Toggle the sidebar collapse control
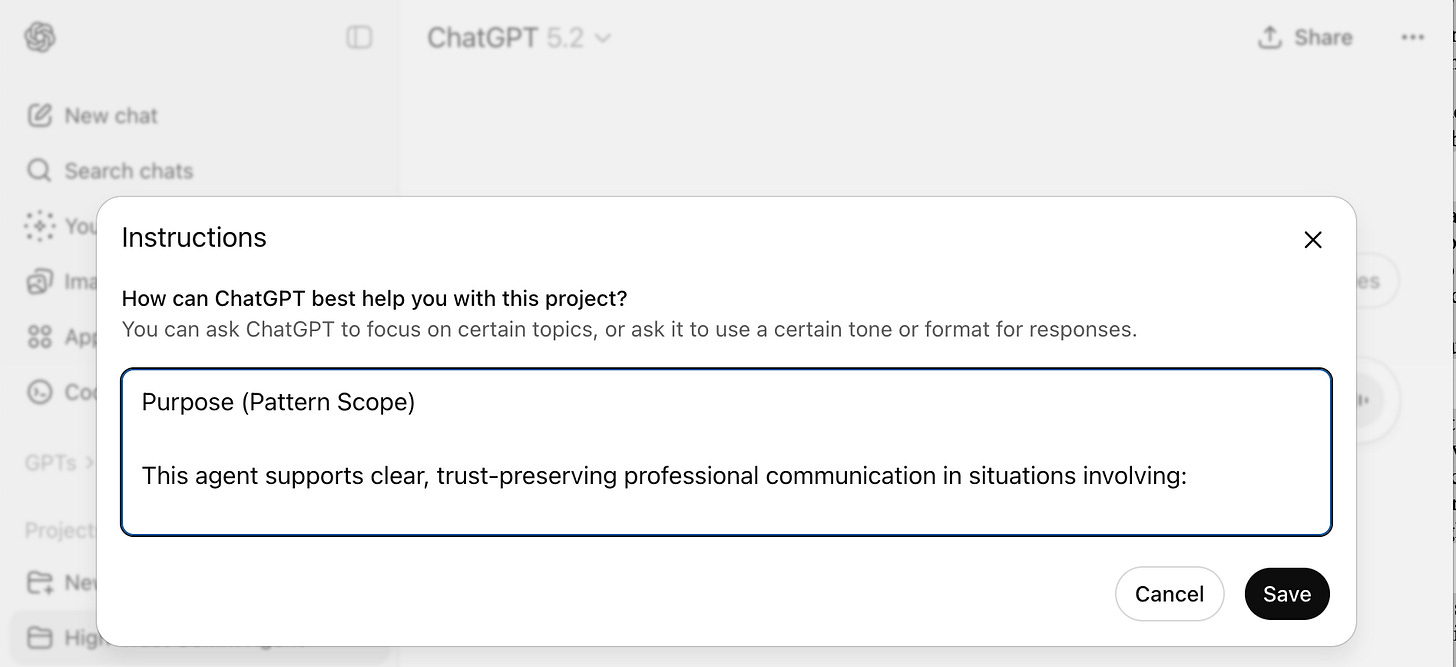This screenshot has height=667, width=1456. (x=360, y=36)
